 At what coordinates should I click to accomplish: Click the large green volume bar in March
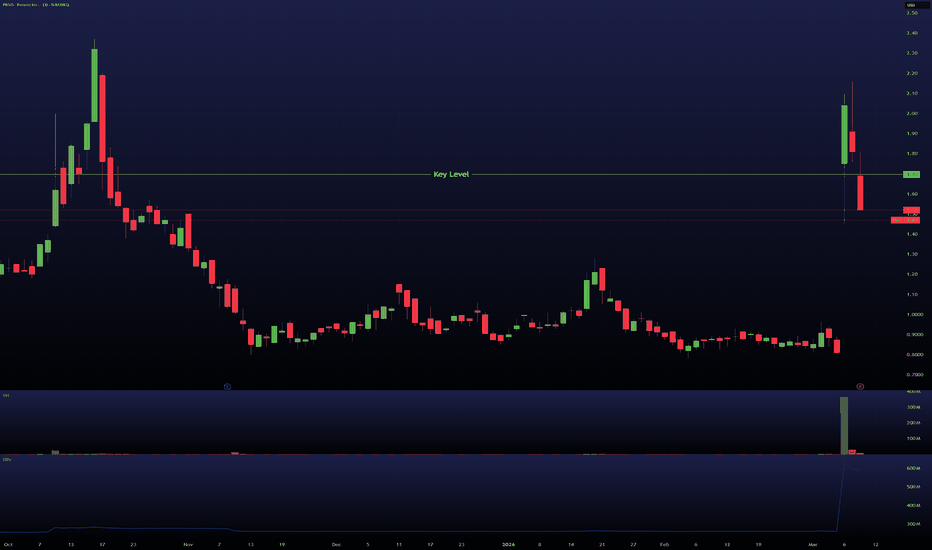[844, 425]
